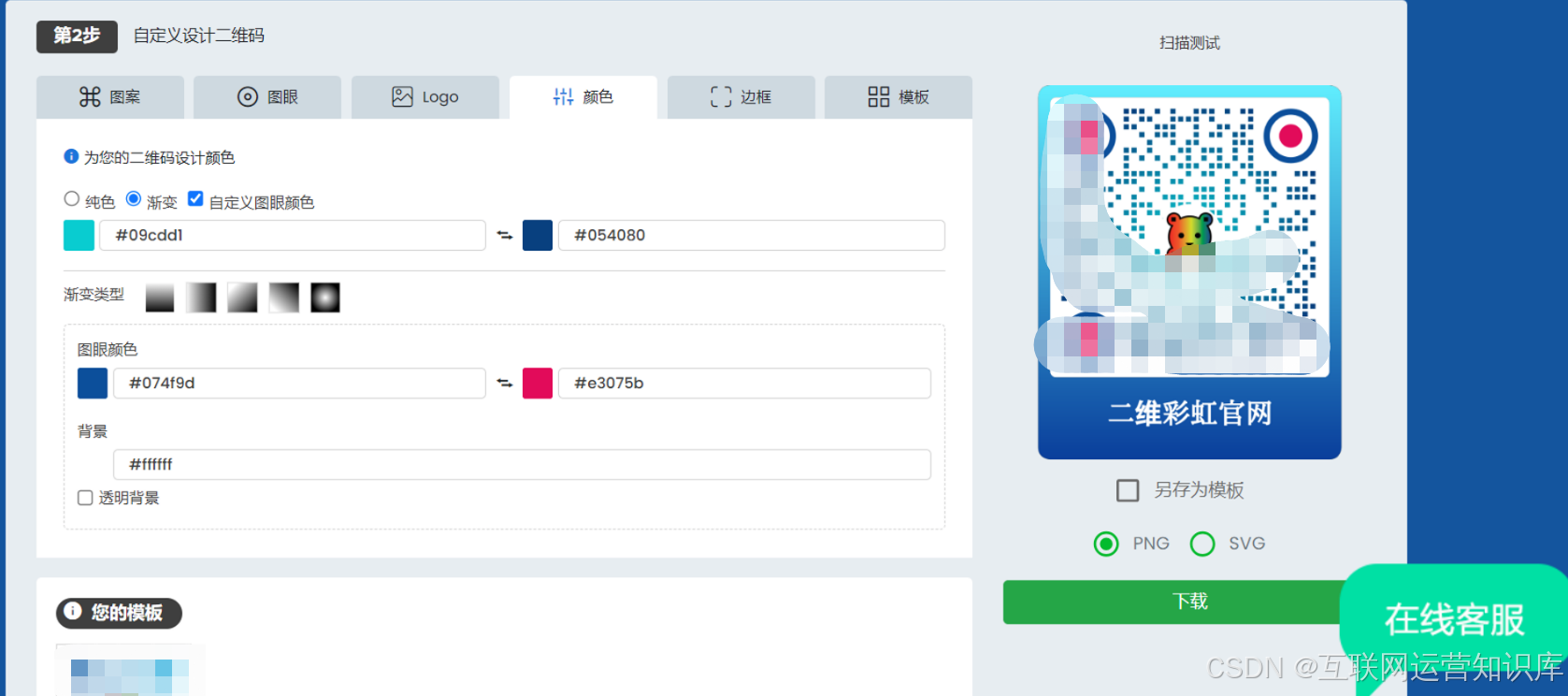1568x696 pixels.
Task: Select the 渐变 gradient radio button
Action: point(134,198)
